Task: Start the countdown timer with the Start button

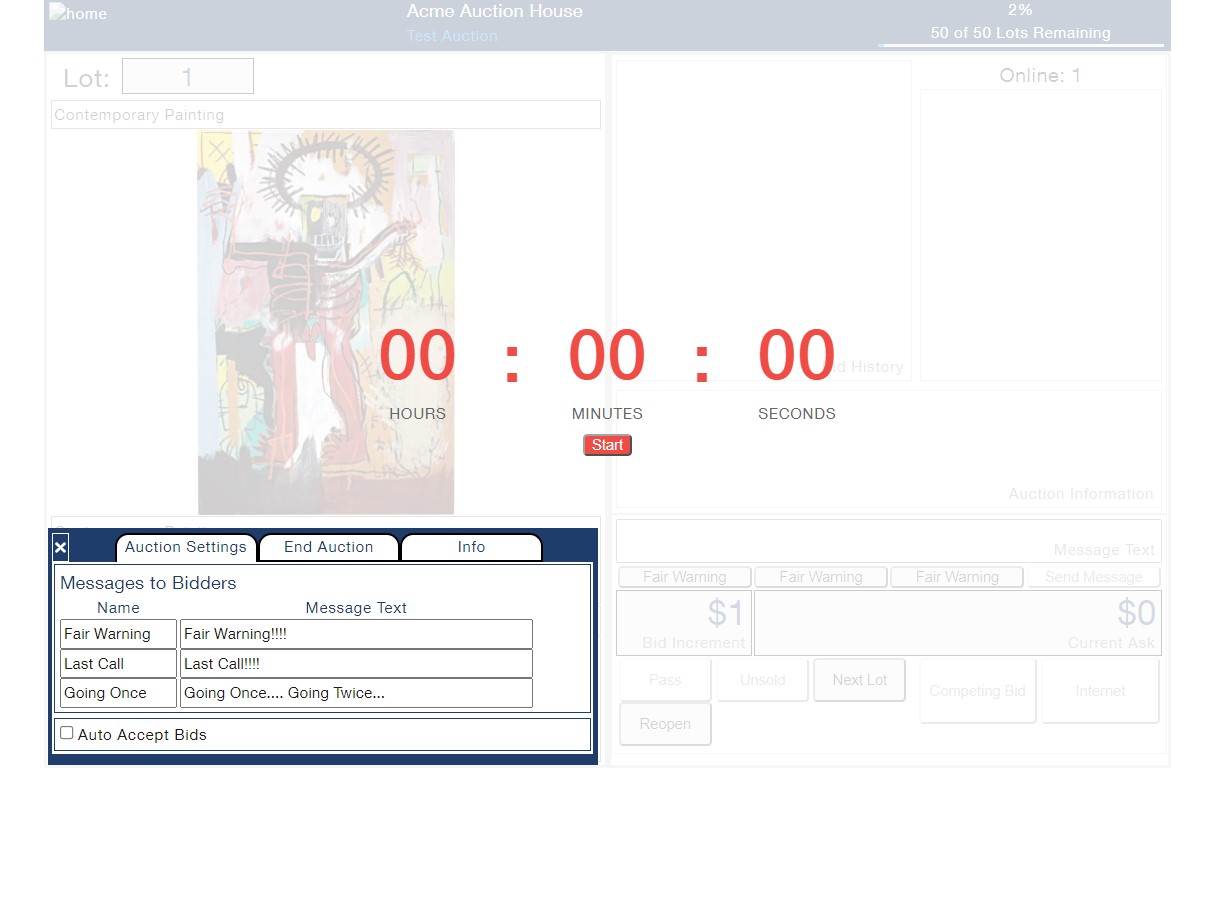Action: point(607,445)
